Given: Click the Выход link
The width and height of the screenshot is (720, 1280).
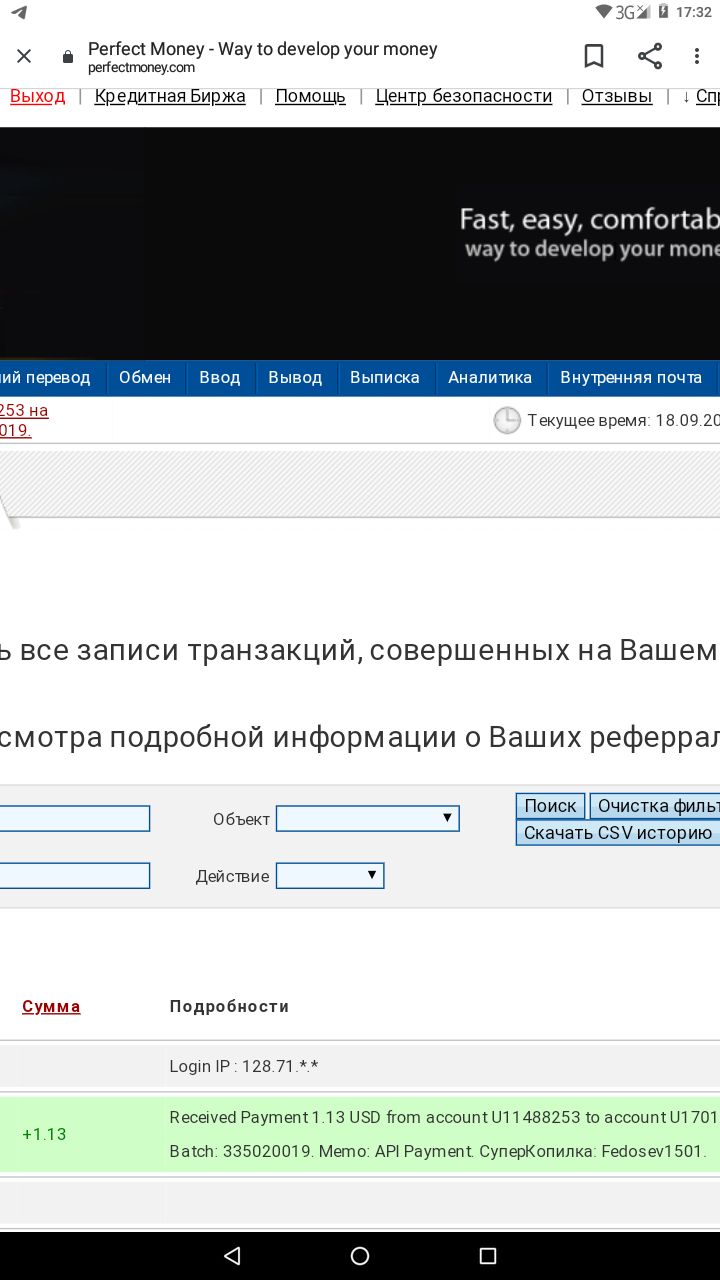Looking at the screenshot, I should (x=37, y=96).
